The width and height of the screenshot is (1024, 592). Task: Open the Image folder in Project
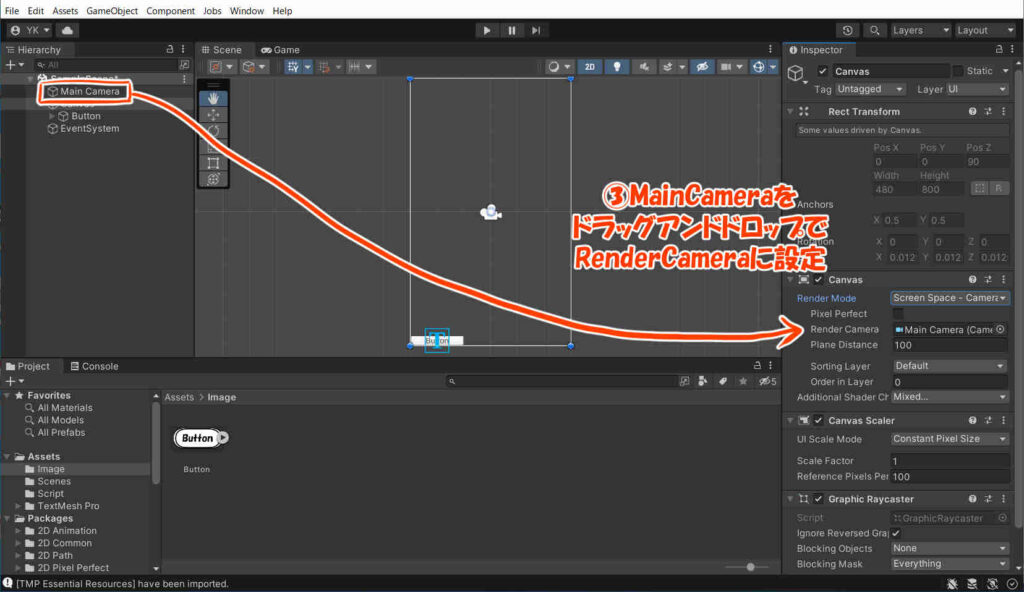point(50,469)
